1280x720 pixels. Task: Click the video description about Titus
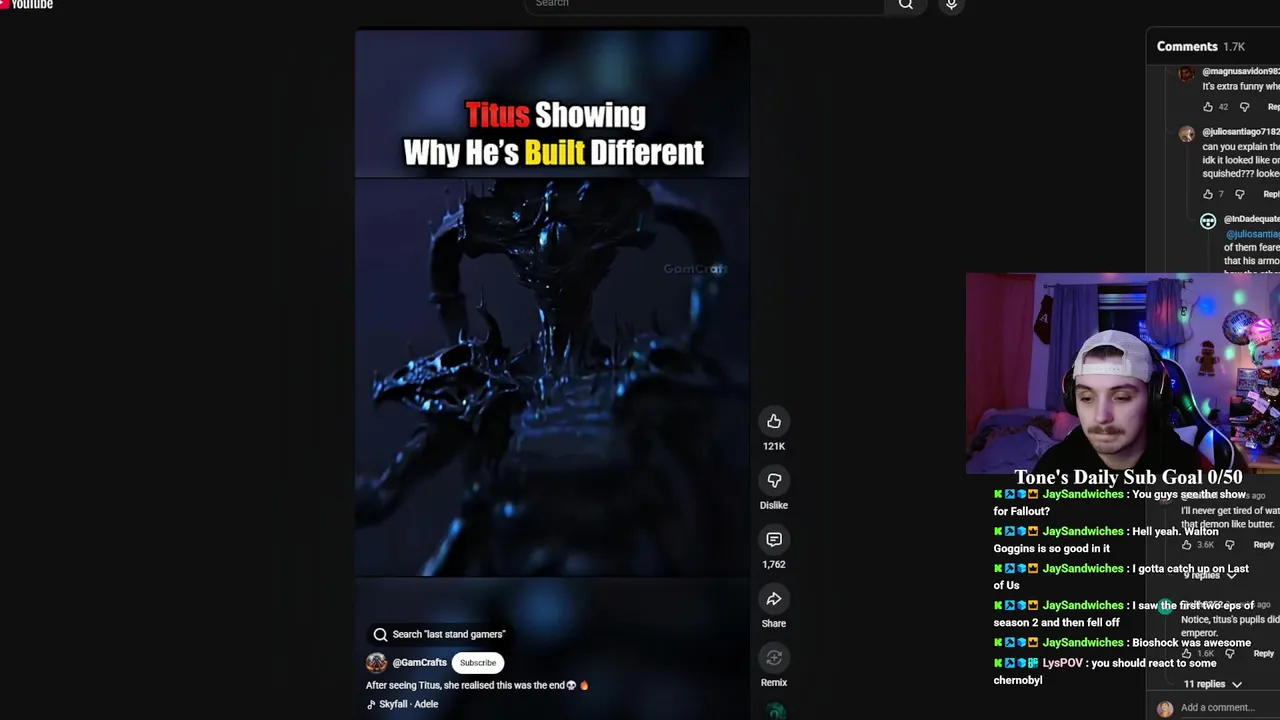click(x=477, y=685)
